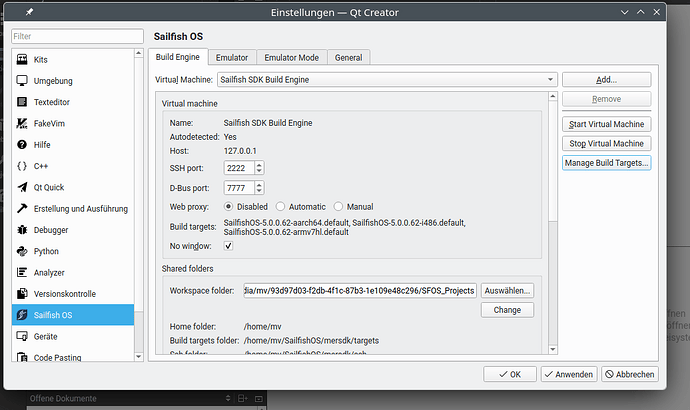Expand the Virtual Machine dropdown
The width and height of the screenshot is (690, 410).
coord(550,79)
